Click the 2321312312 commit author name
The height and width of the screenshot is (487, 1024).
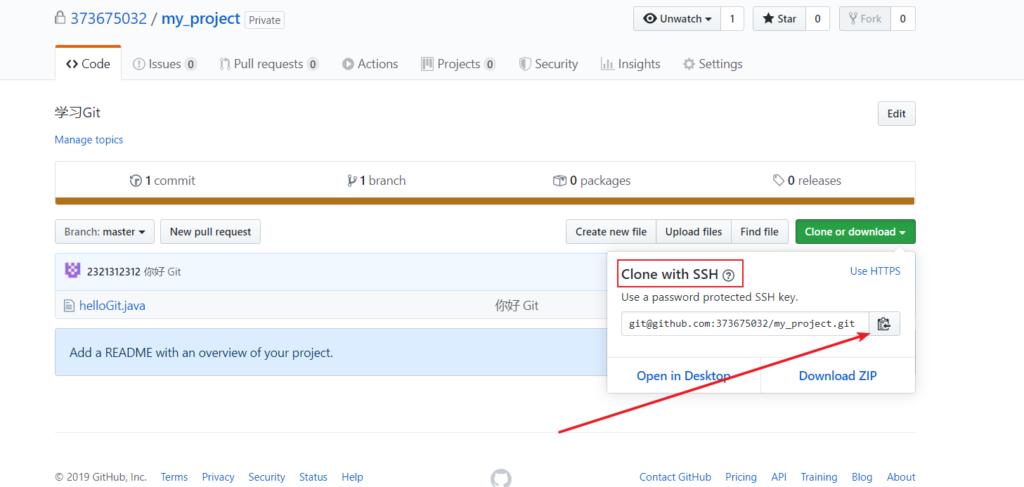[114, 272]
